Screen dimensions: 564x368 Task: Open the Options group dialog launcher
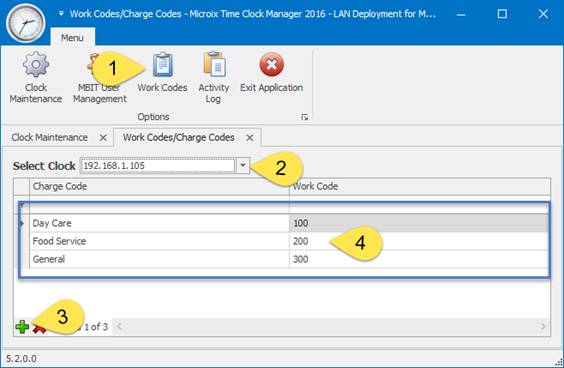[304, 117]
